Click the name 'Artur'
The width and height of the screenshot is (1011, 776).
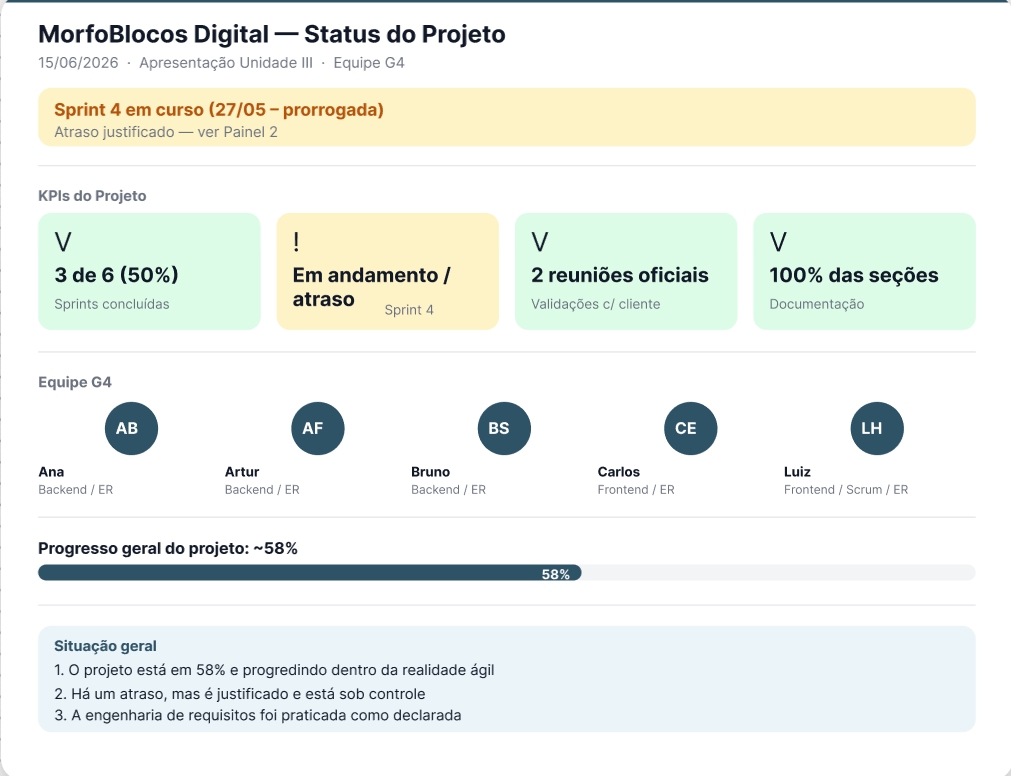pos(242,472)
